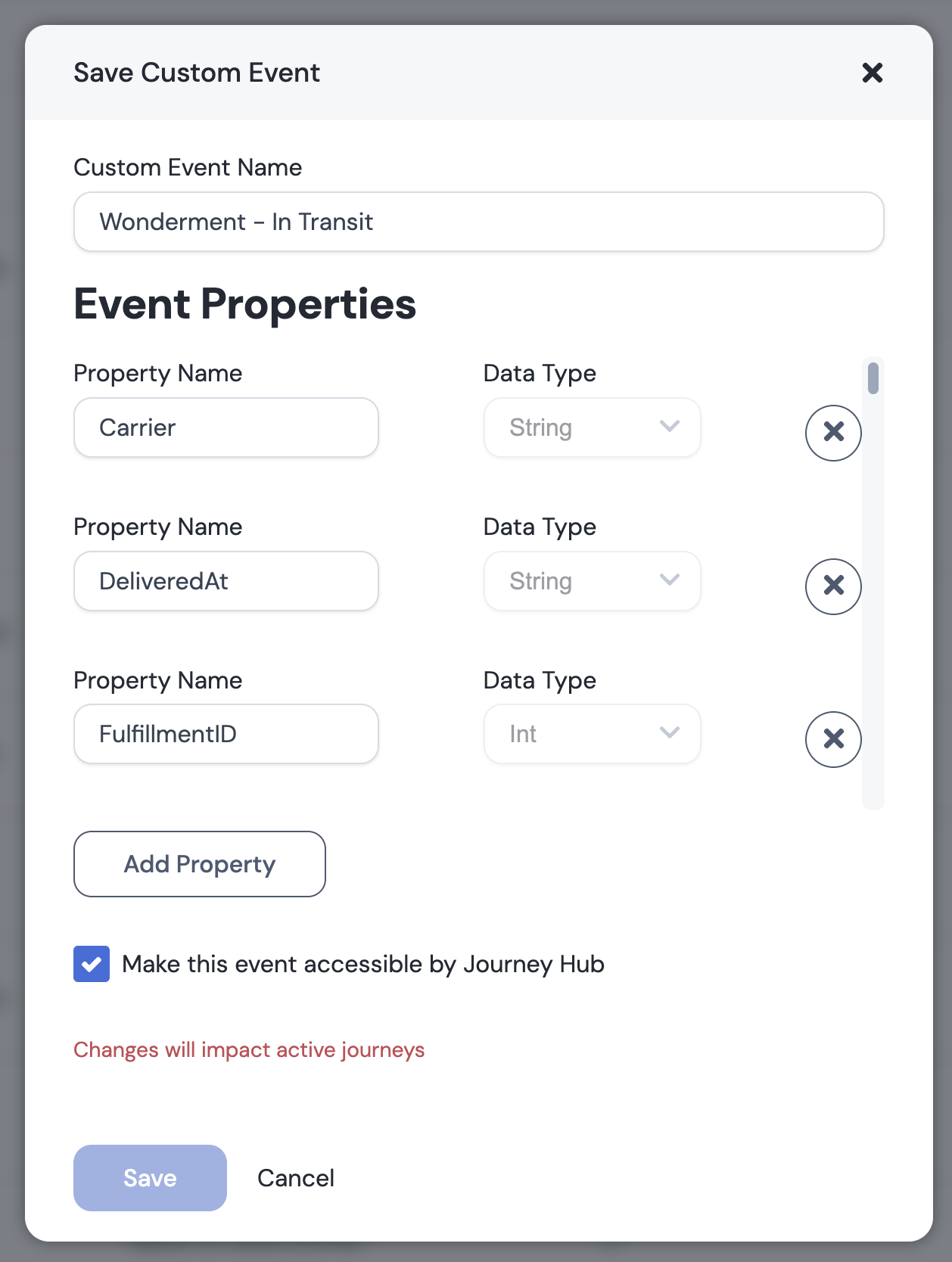Viewport: 952px width, 1262px height.
Task: Edit the Custom Event Name field
Action: 479,222
